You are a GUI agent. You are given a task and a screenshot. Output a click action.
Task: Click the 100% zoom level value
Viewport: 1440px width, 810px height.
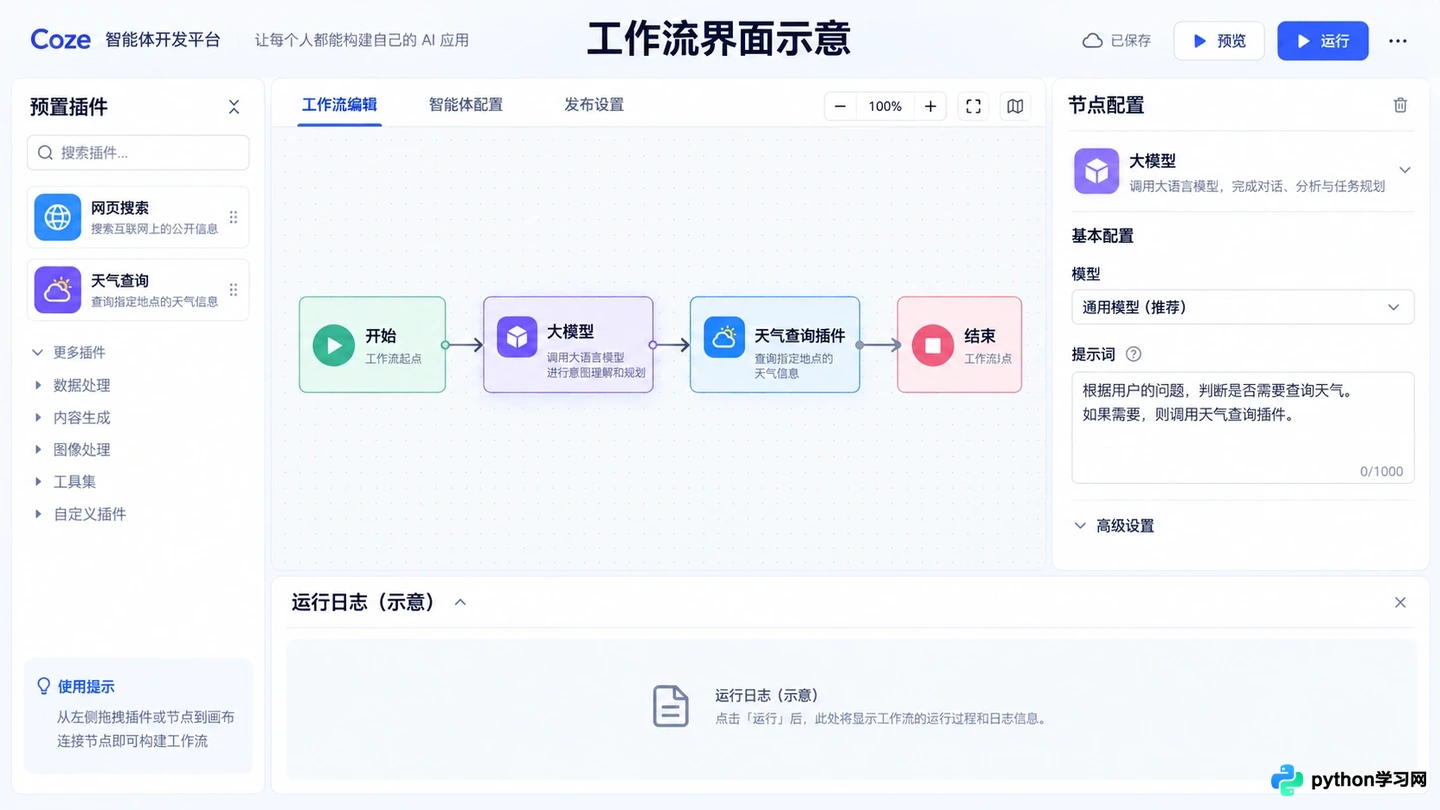(885, 106)
